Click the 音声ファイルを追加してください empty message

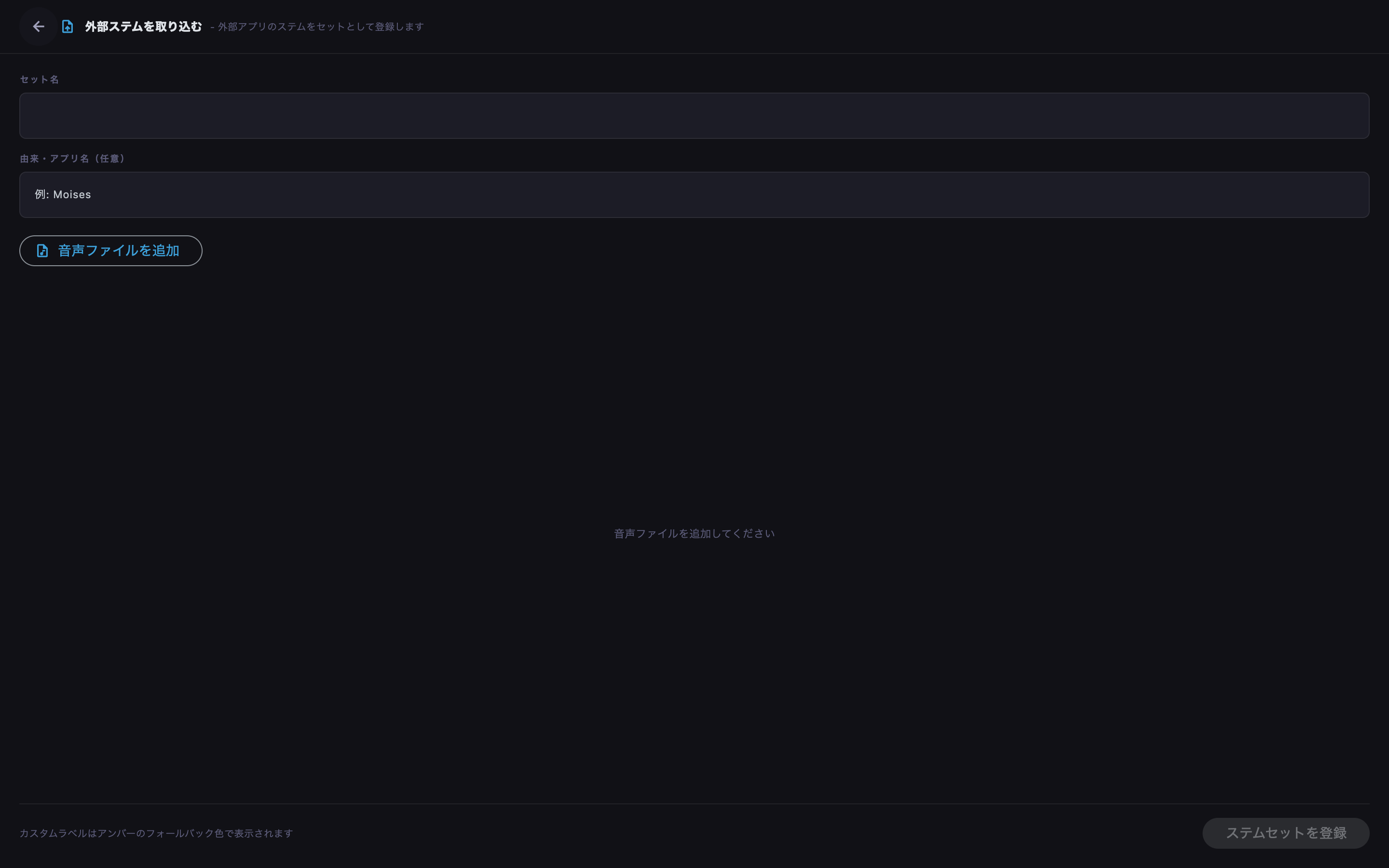click(x=694, y=533)
